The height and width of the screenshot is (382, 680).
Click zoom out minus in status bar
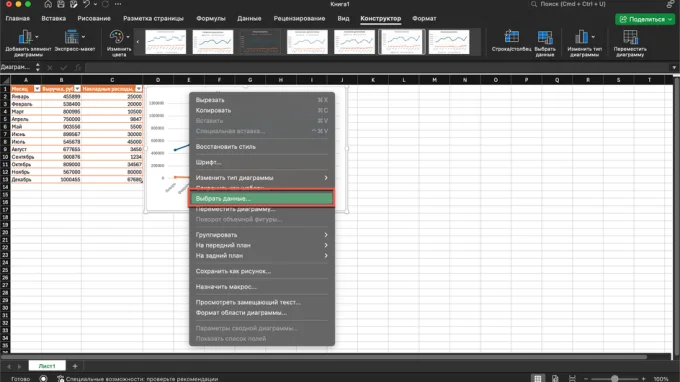pyautogui.click(x=586, y=379)
